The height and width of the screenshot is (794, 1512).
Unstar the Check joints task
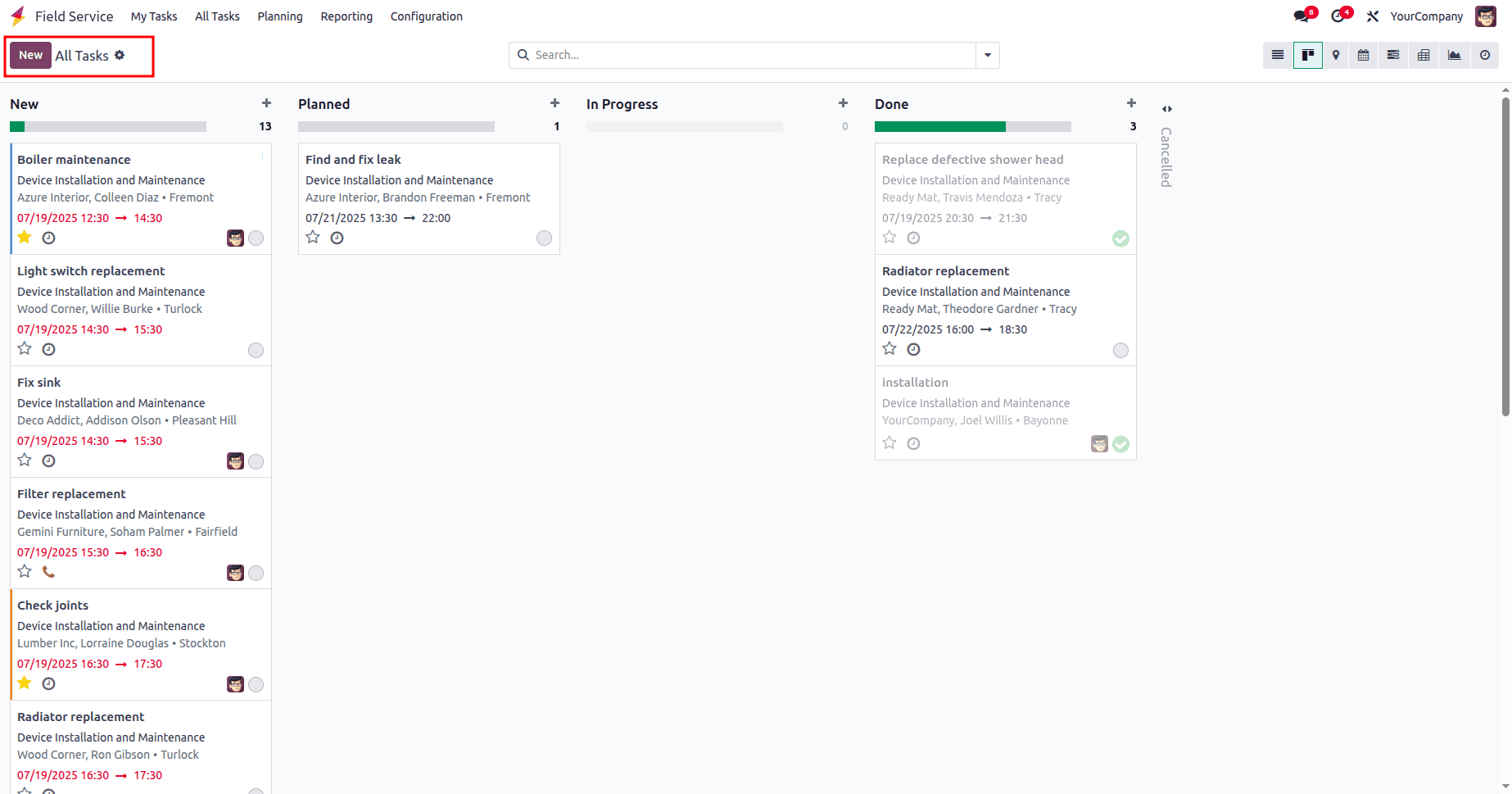coord(25,683)
